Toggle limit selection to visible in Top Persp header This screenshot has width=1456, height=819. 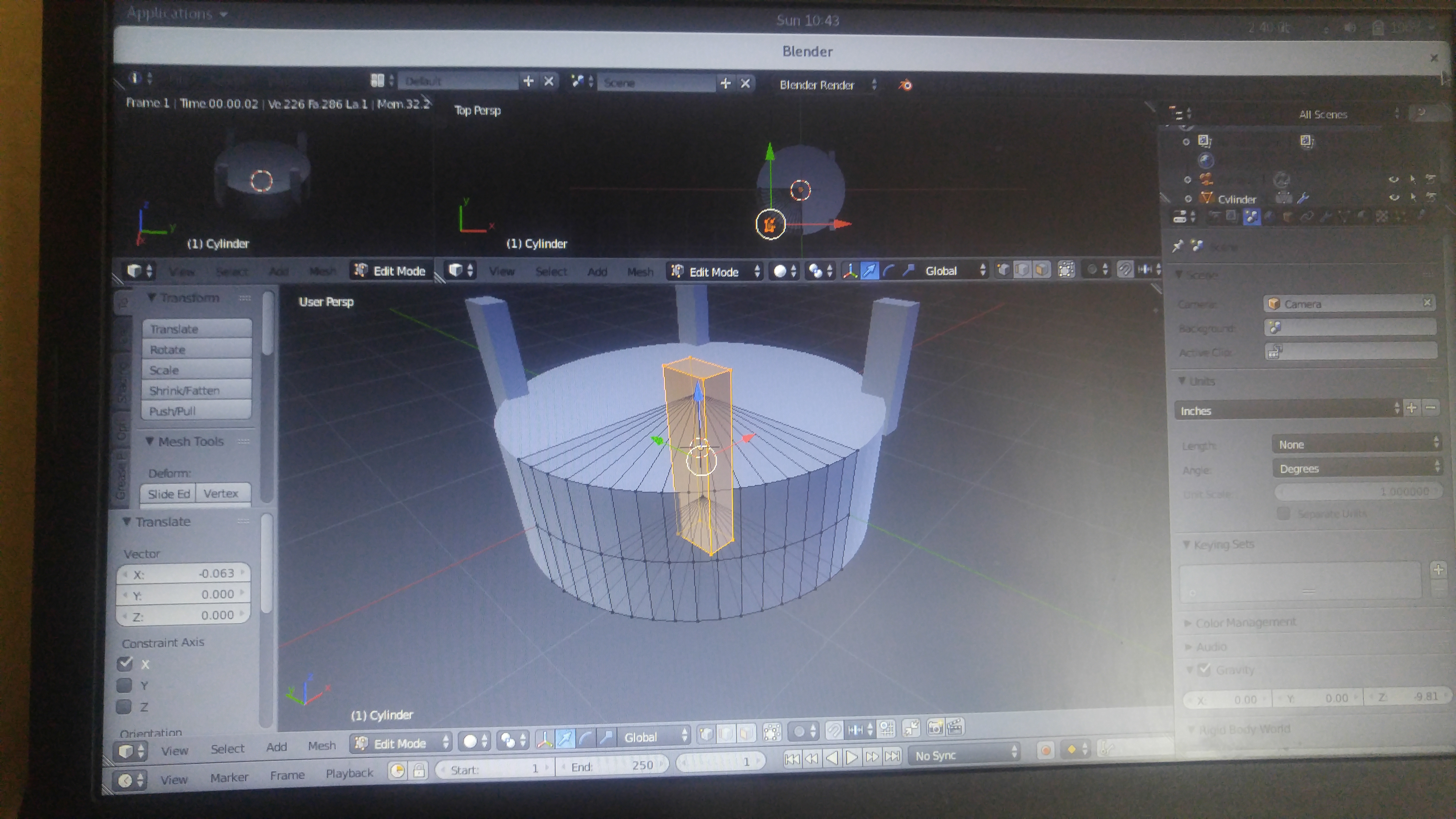[1066, 270]
